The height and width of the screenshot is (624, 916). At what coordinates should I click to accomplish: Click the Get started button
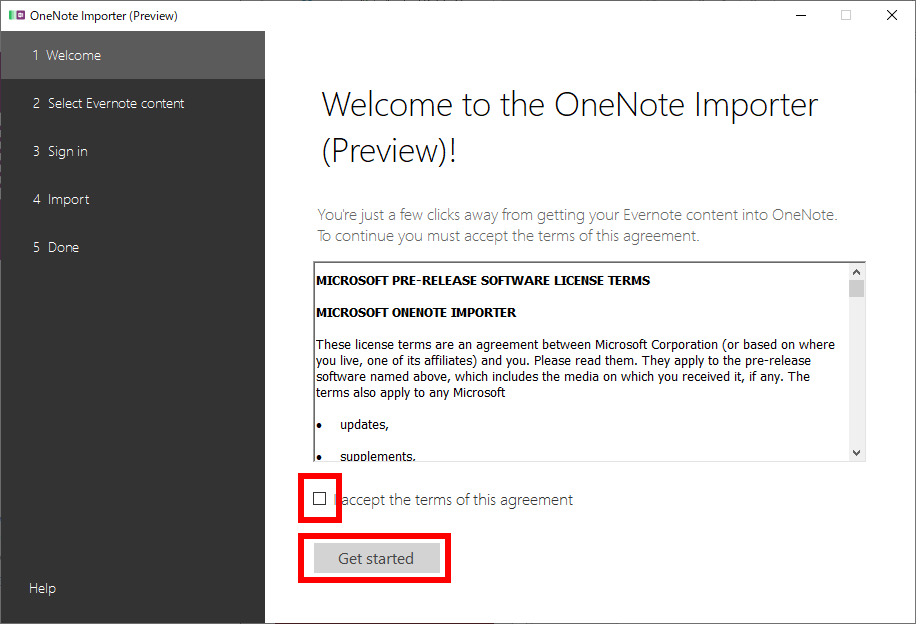point(377,559)
